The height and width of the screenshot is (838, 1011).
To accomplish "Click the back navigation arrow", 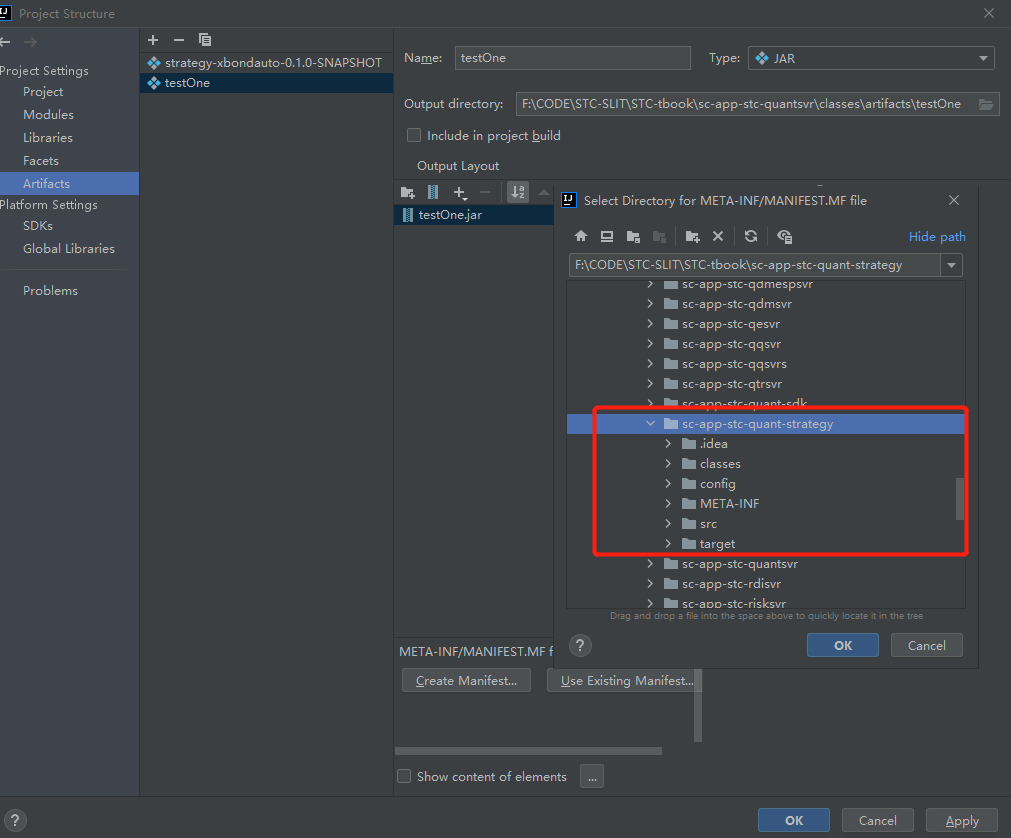I will [x=5, y=42].
